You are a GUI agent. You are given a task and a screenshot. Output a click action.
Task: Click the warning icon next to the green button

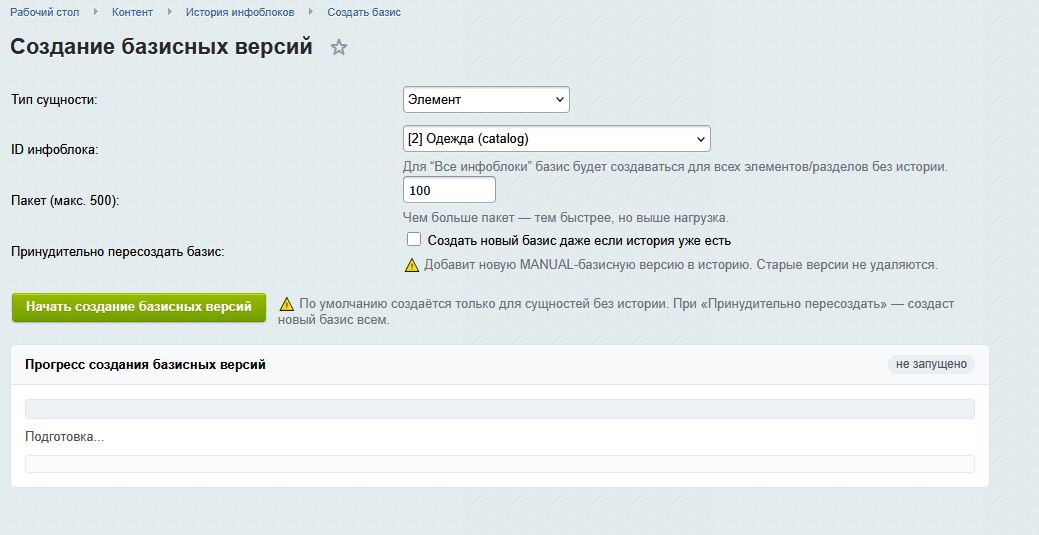point(287,304)
